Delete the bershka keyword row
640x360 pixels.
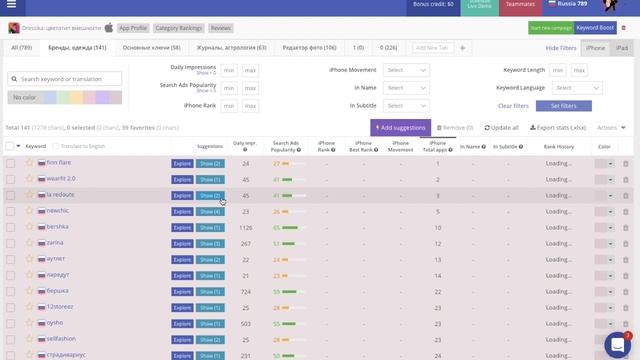[x=626, y=228]
